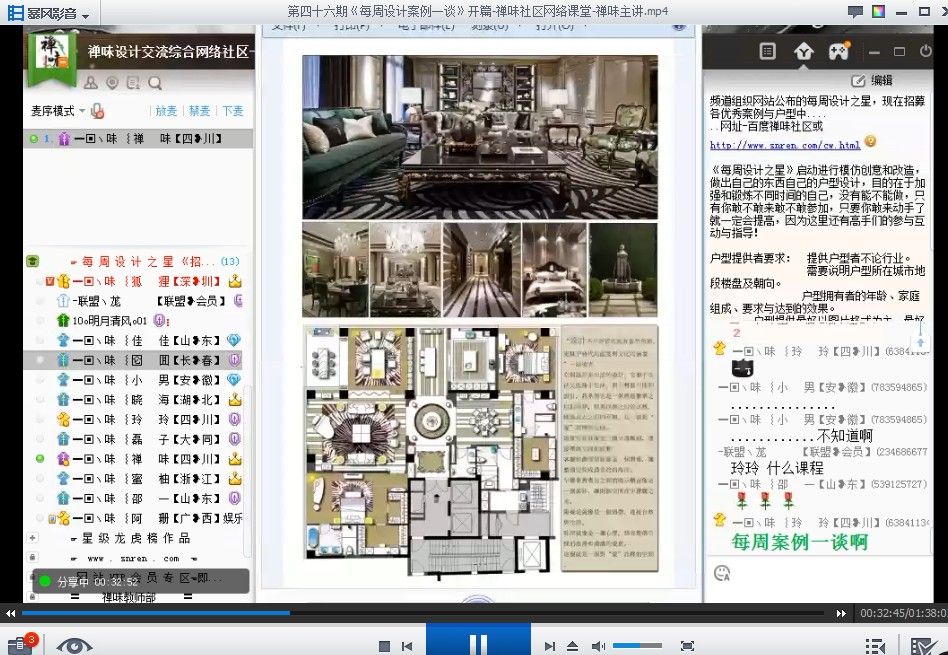Open the channel notes document icon
The image size is (948, 655).
pos(133,83)
